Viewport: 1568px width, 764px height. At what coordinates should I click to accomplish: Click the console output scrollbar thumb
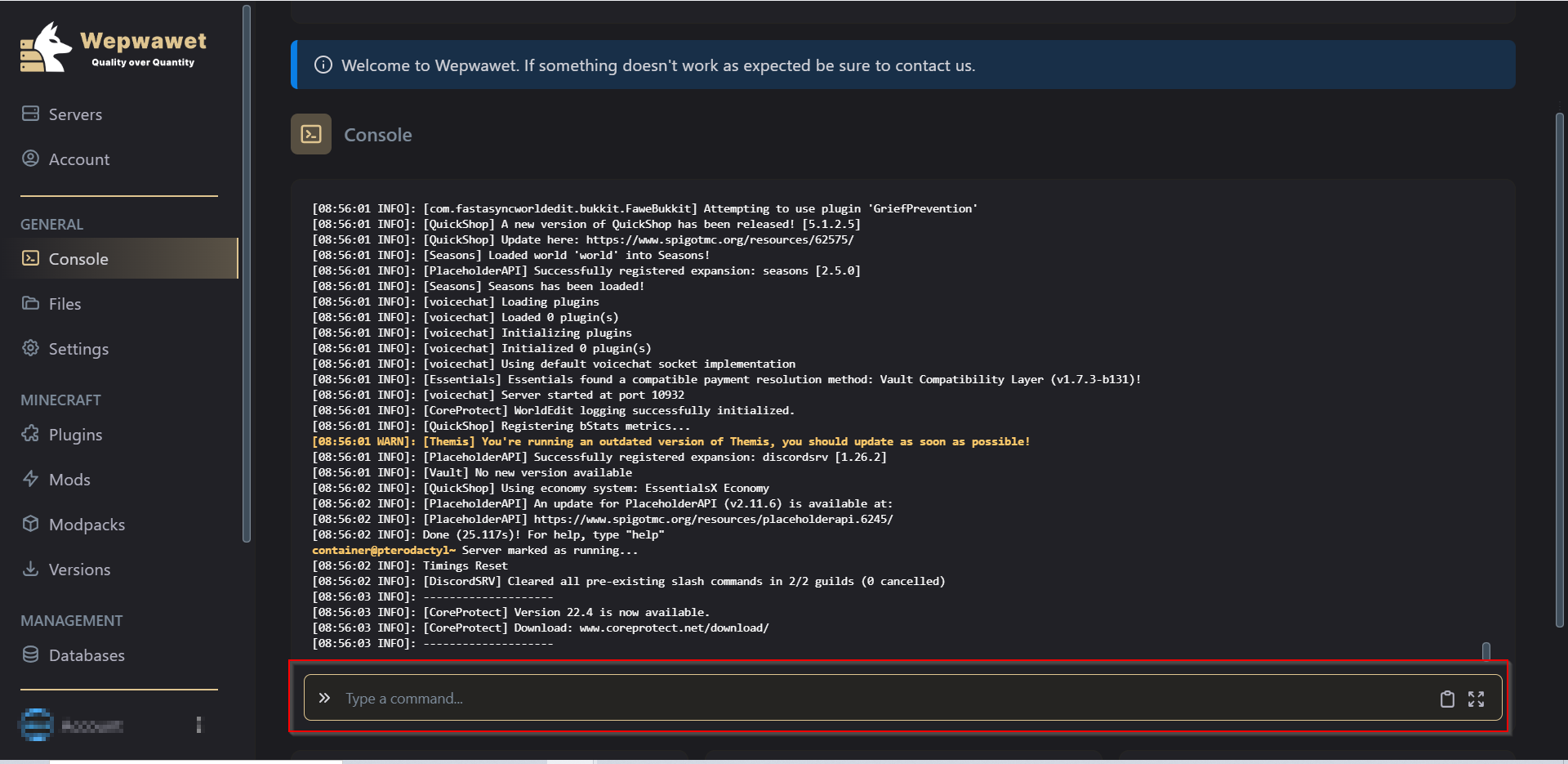coord(1486,650)
